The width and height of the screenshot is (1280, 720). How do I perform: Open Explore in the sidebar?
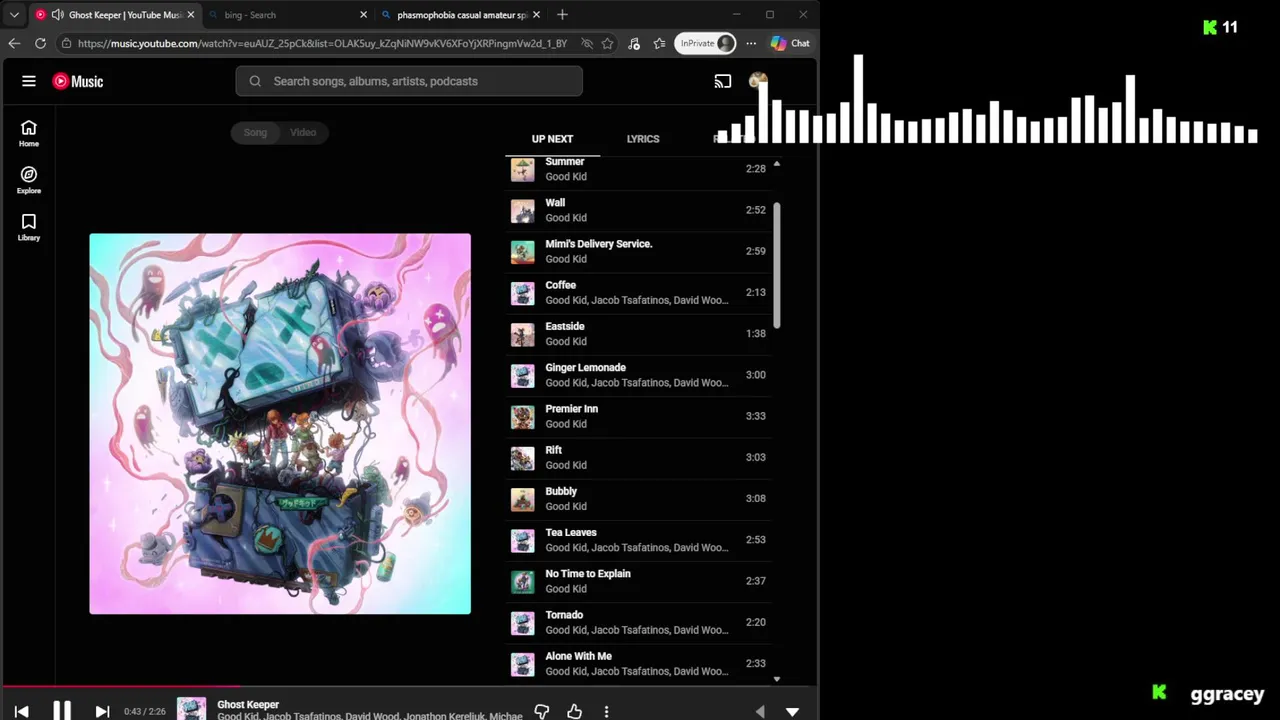coord(29,180)
